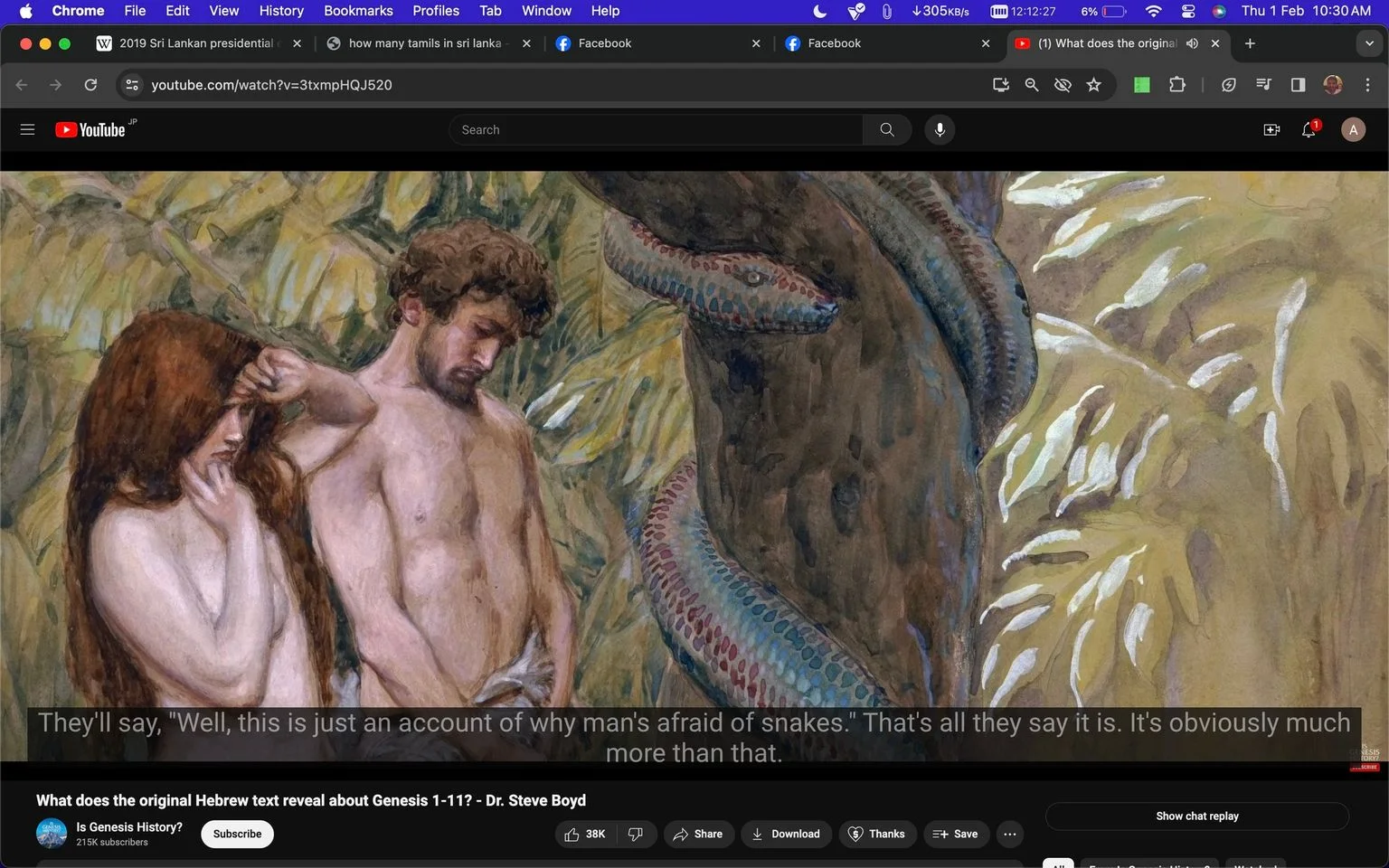Click the Download button under the video
Viewport: 1389px width, 868px height.
[x=785, y=834]
